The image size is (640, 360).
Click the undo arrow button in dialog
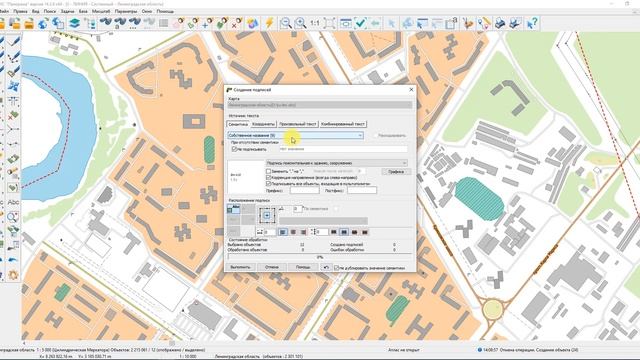coord(326,267)
